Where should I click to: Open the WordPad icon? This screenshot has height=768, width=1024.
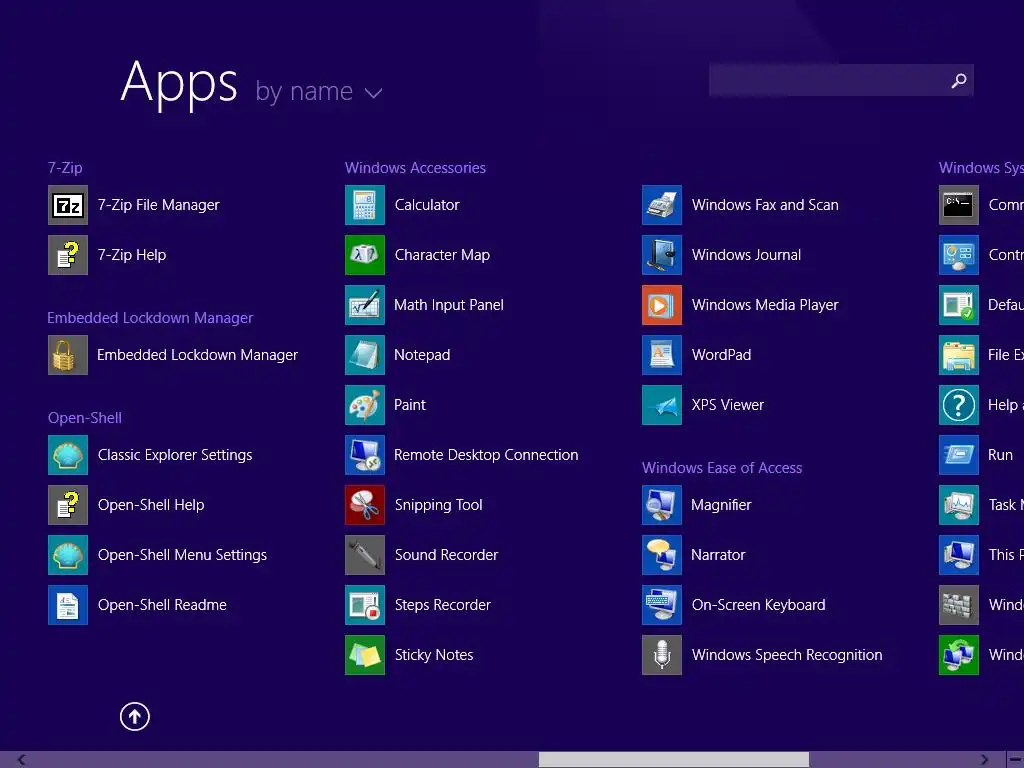tap(662, 355)
